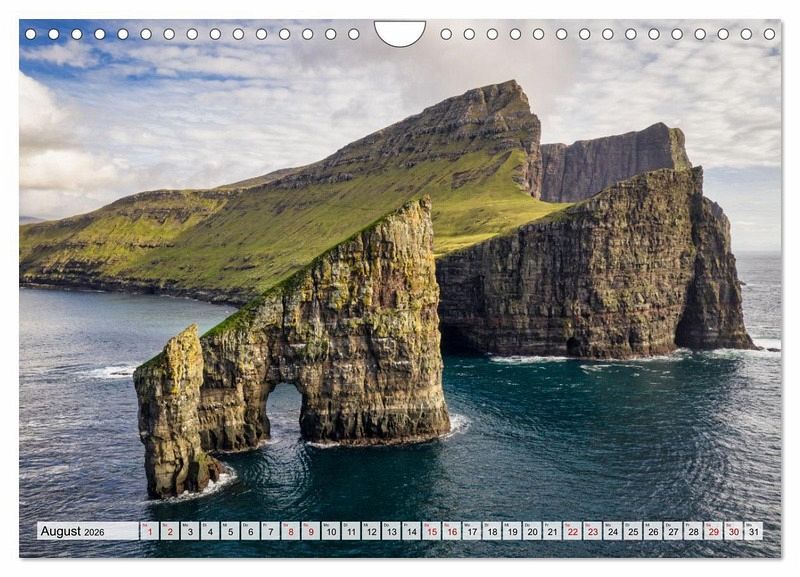Click date 17 in the calendar strip
800x577 pixels.
tap(472, 531)
